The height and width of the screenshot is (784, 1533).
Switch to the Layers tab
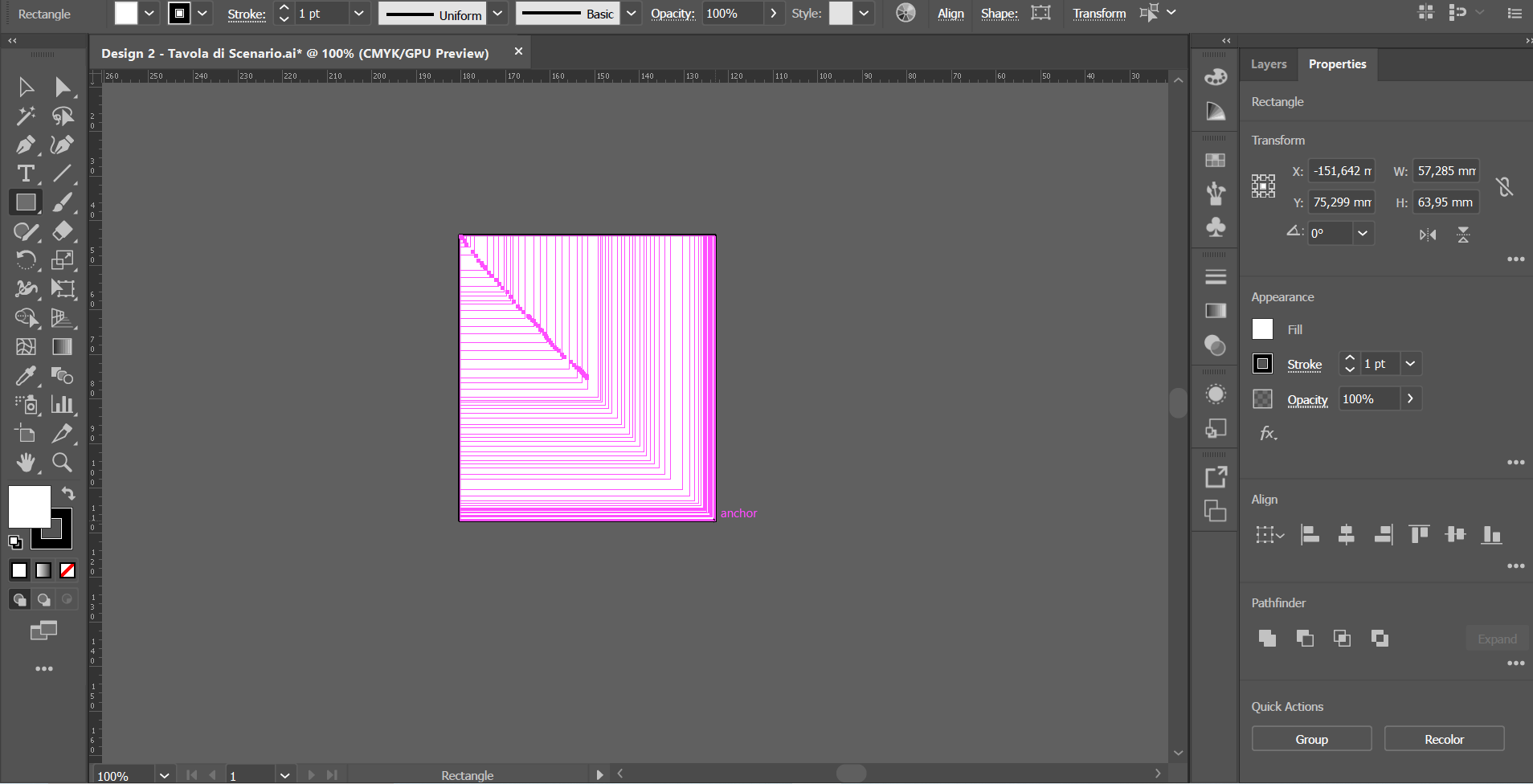coord(1267,64)
